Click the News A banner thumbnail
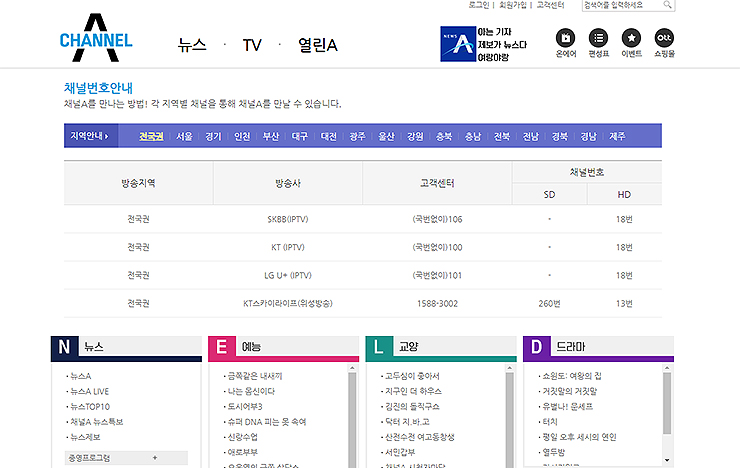The width and height of the screenshot is (740, 468). pyautogui.click(x=458, y=44)
